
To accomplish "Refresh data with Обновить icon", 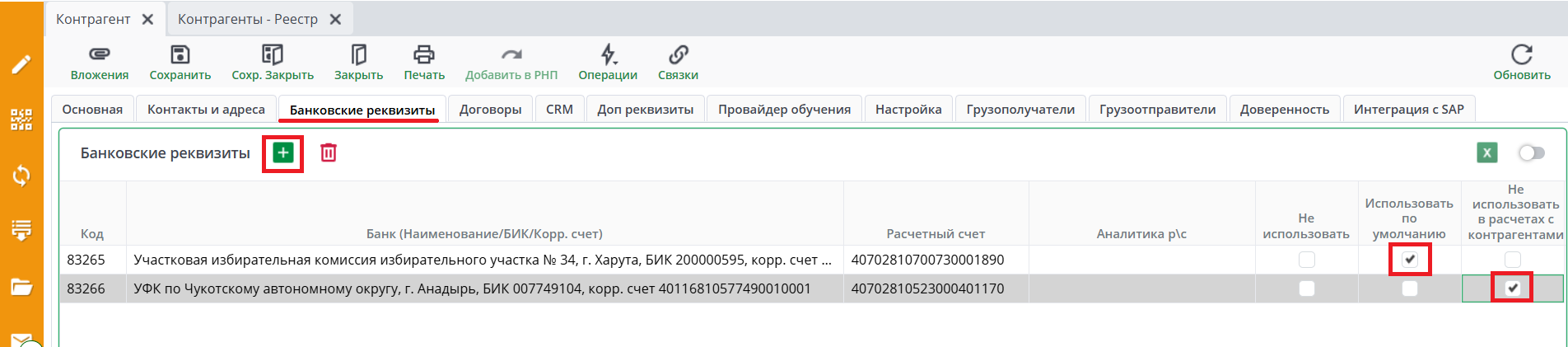I will point(1521,55).
